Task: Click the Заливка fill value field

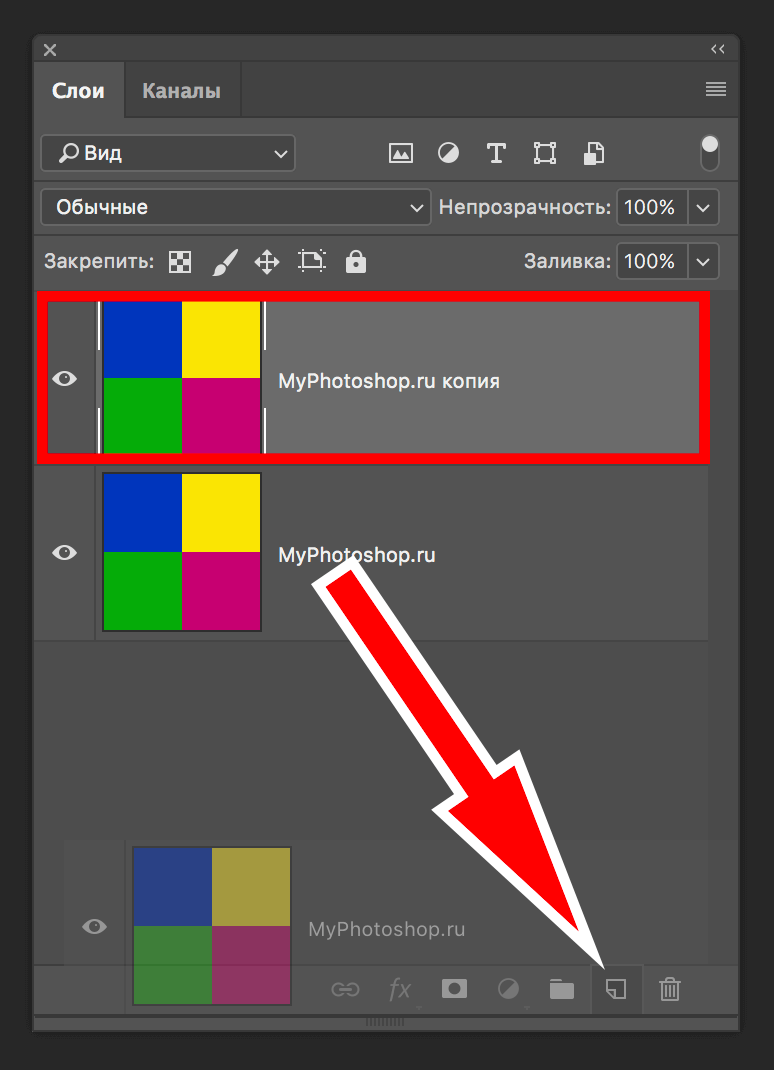Action: click(x=651, y=262)
